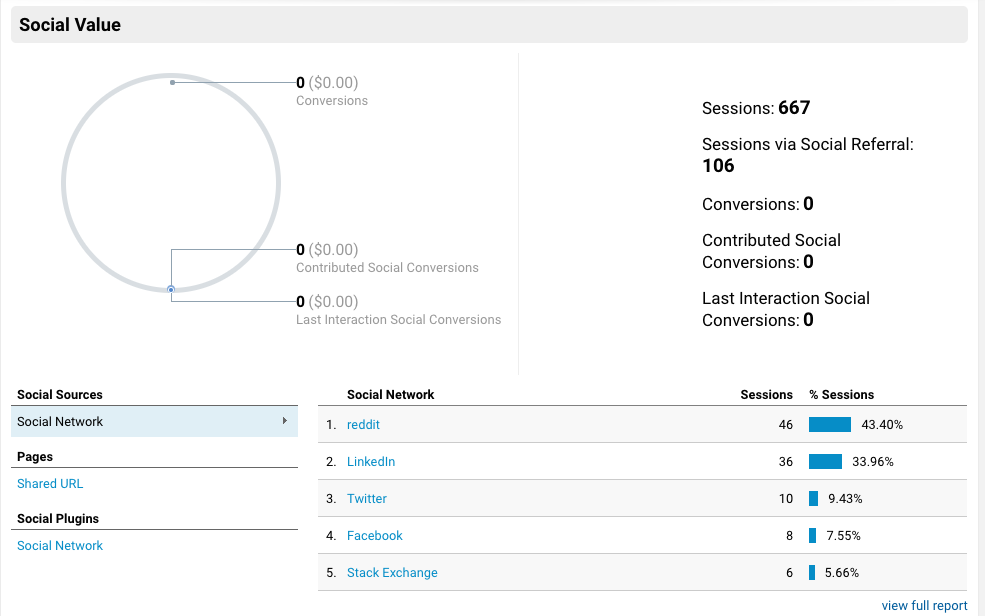Click the LinkedIn 33.96% sessions bar

click(x=825, y=461)
